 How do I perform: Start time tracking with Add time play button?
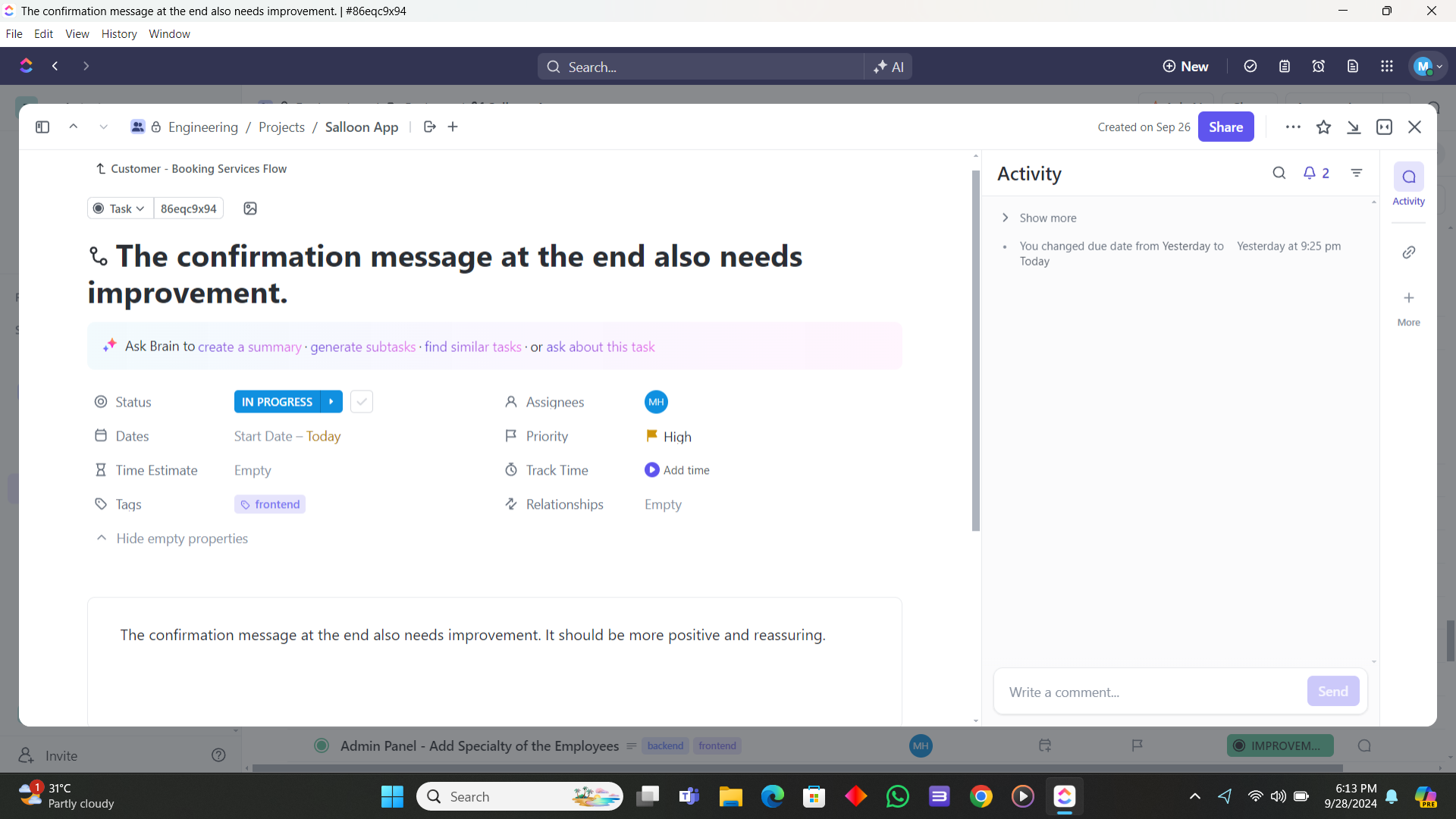651,470
